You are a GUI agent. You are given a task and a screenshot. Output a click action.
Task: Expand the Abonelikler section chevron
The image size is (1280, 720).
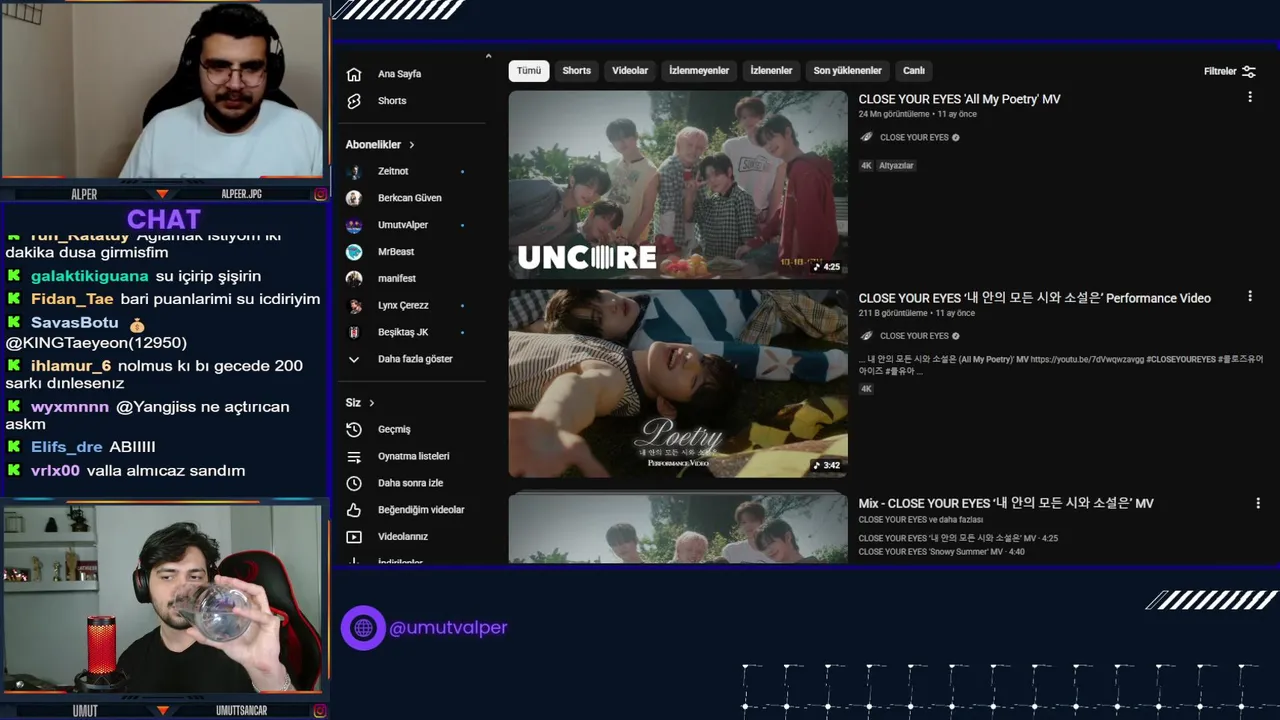pos(411,145)
